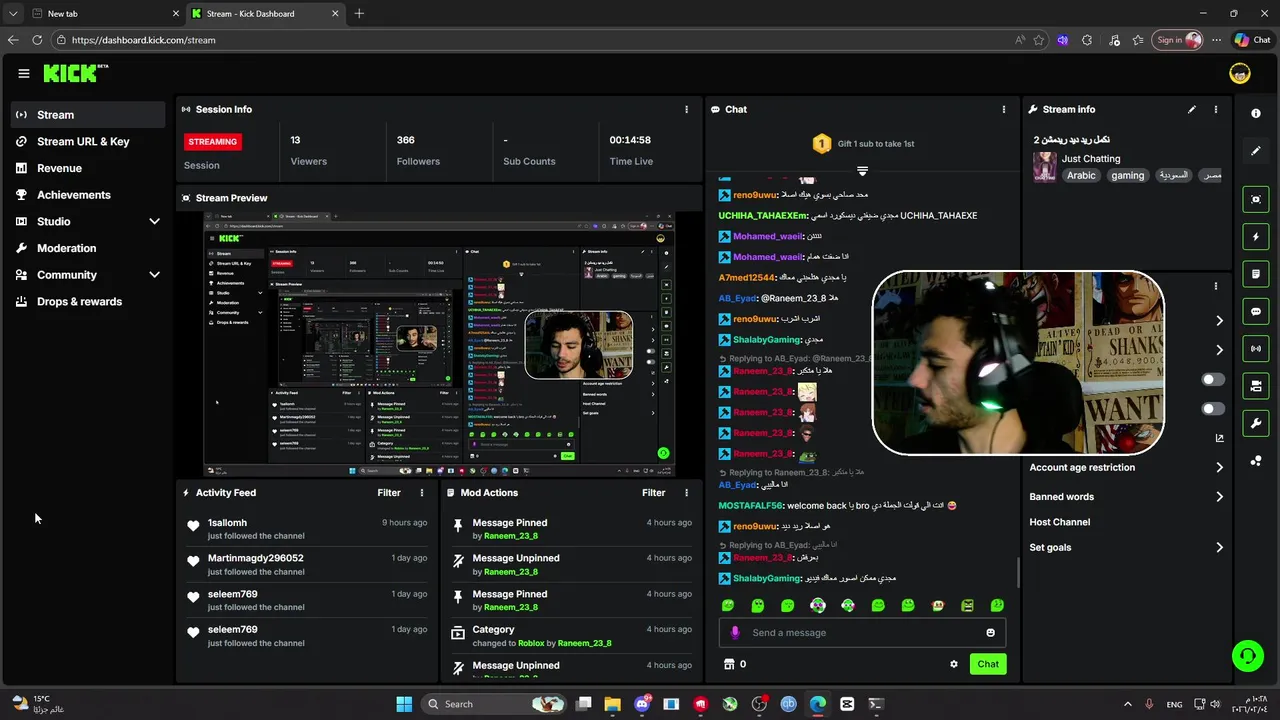
Task: Open the hamburger menu beside Kick logo
Action: 24,73
